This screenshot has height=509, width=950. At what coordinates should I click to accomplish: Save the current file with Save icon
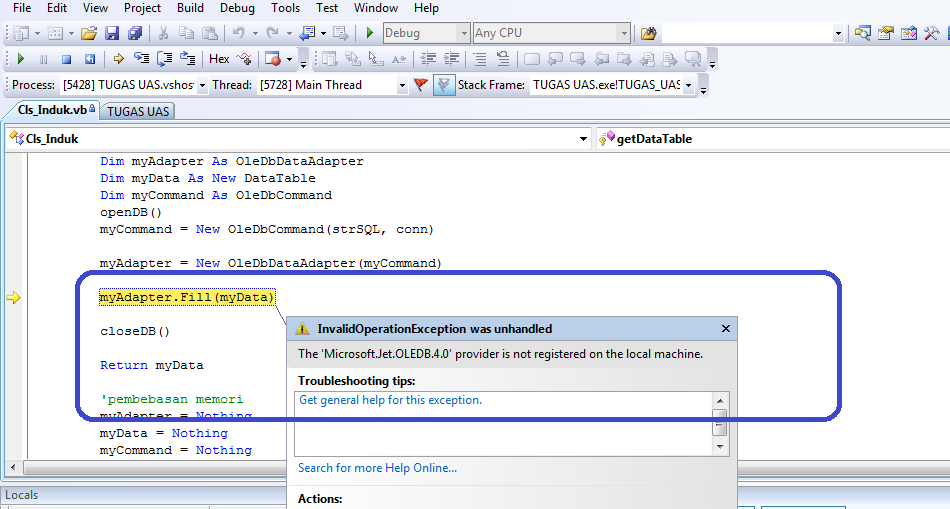coord(112,33)
